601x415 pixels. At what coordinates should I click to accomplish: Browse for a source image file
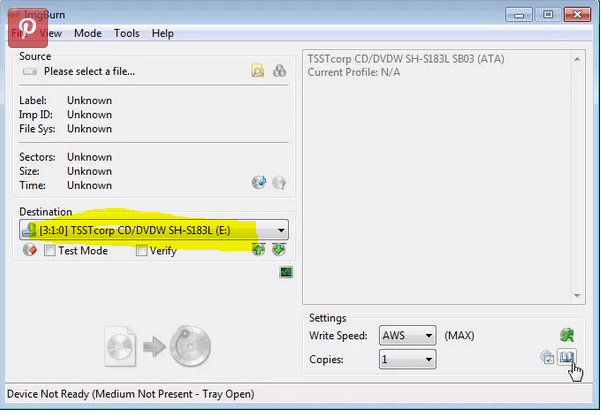(x=258, y=71)
